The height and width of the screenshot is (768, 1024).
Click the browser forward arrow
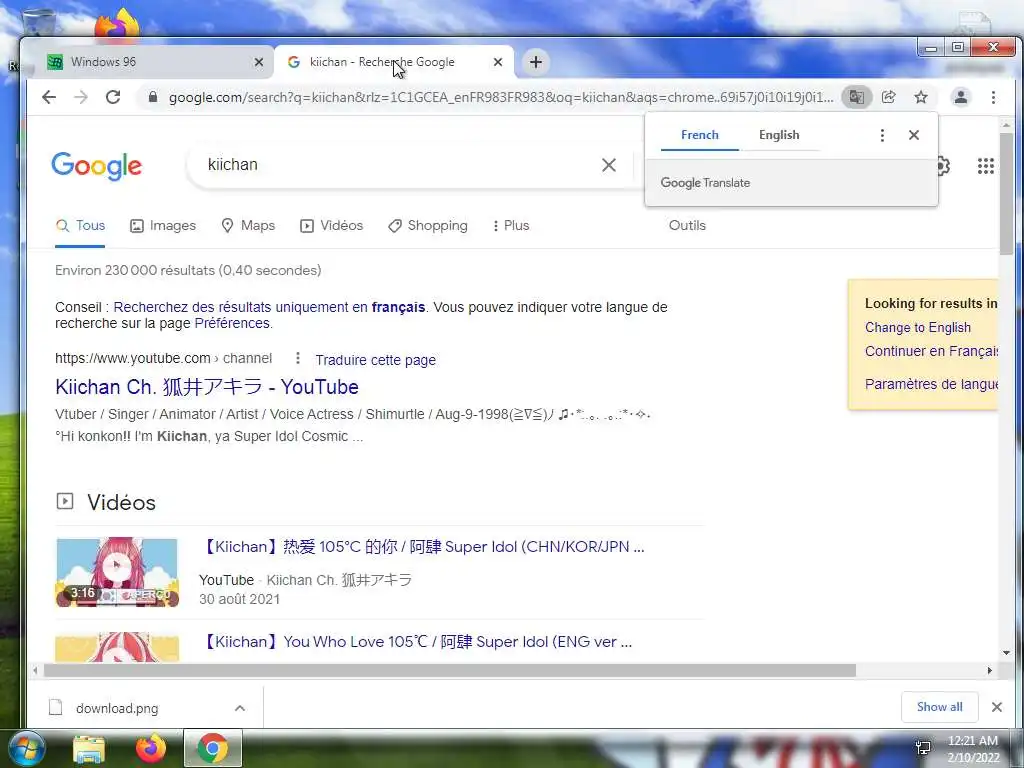coord(80,97)
